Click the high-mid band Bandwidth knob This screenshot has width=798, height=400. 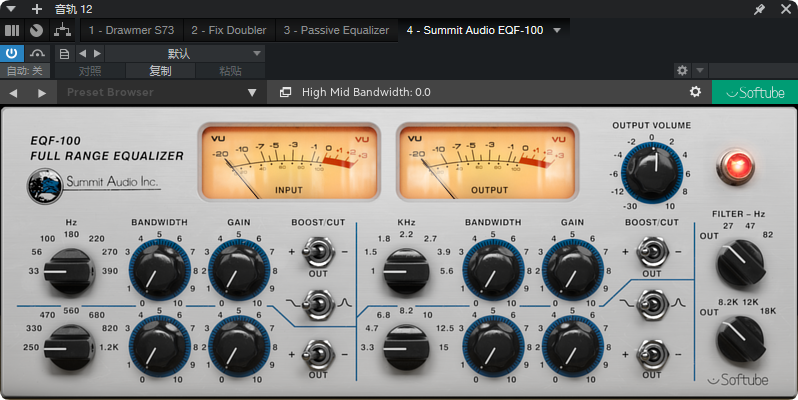[x=493, y=270]
